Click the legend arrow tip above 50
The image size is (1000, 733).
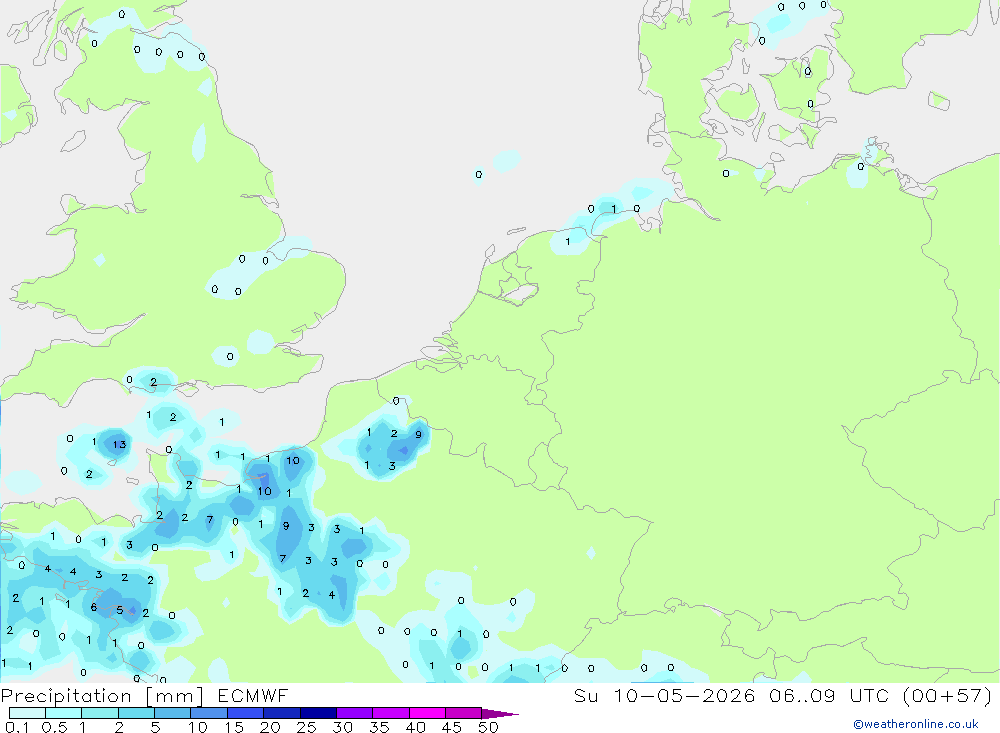[500, 714]
